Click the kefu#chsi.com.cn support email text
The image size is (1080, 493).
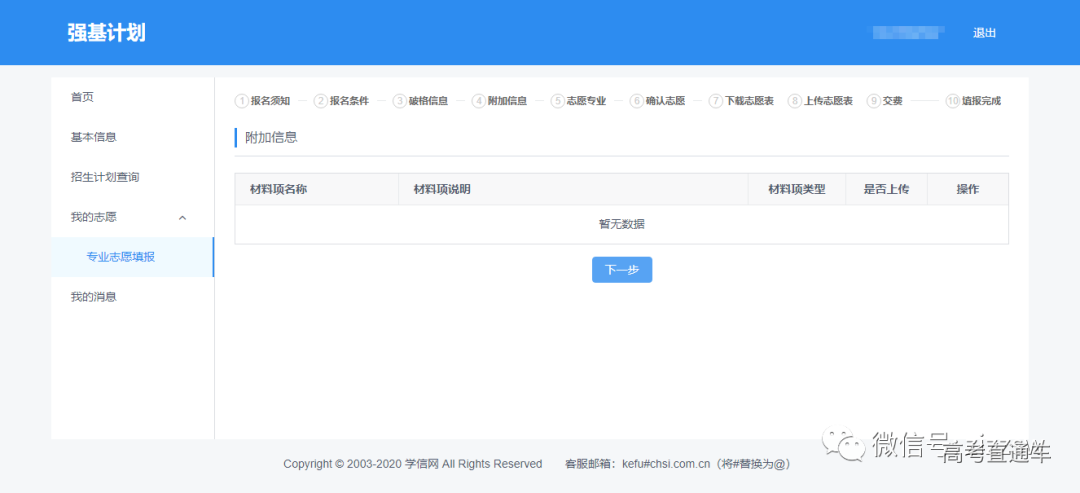coord(666,464)
